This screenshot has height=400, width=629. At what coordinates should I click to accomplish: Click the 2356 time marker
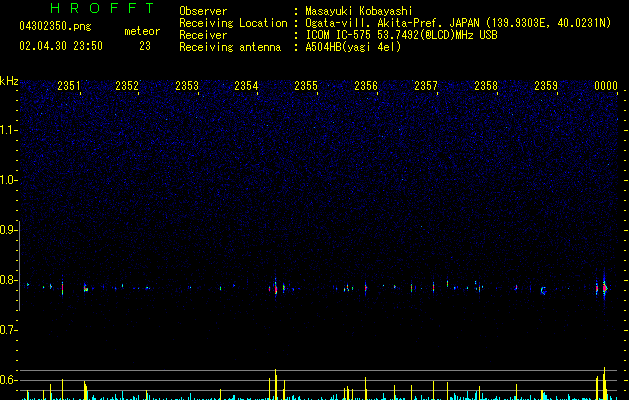pos(366,85)
